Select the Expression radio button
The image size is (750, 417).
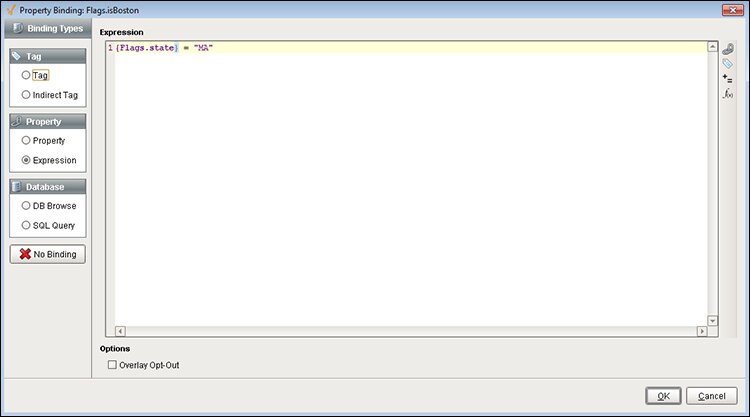(26, 160)
